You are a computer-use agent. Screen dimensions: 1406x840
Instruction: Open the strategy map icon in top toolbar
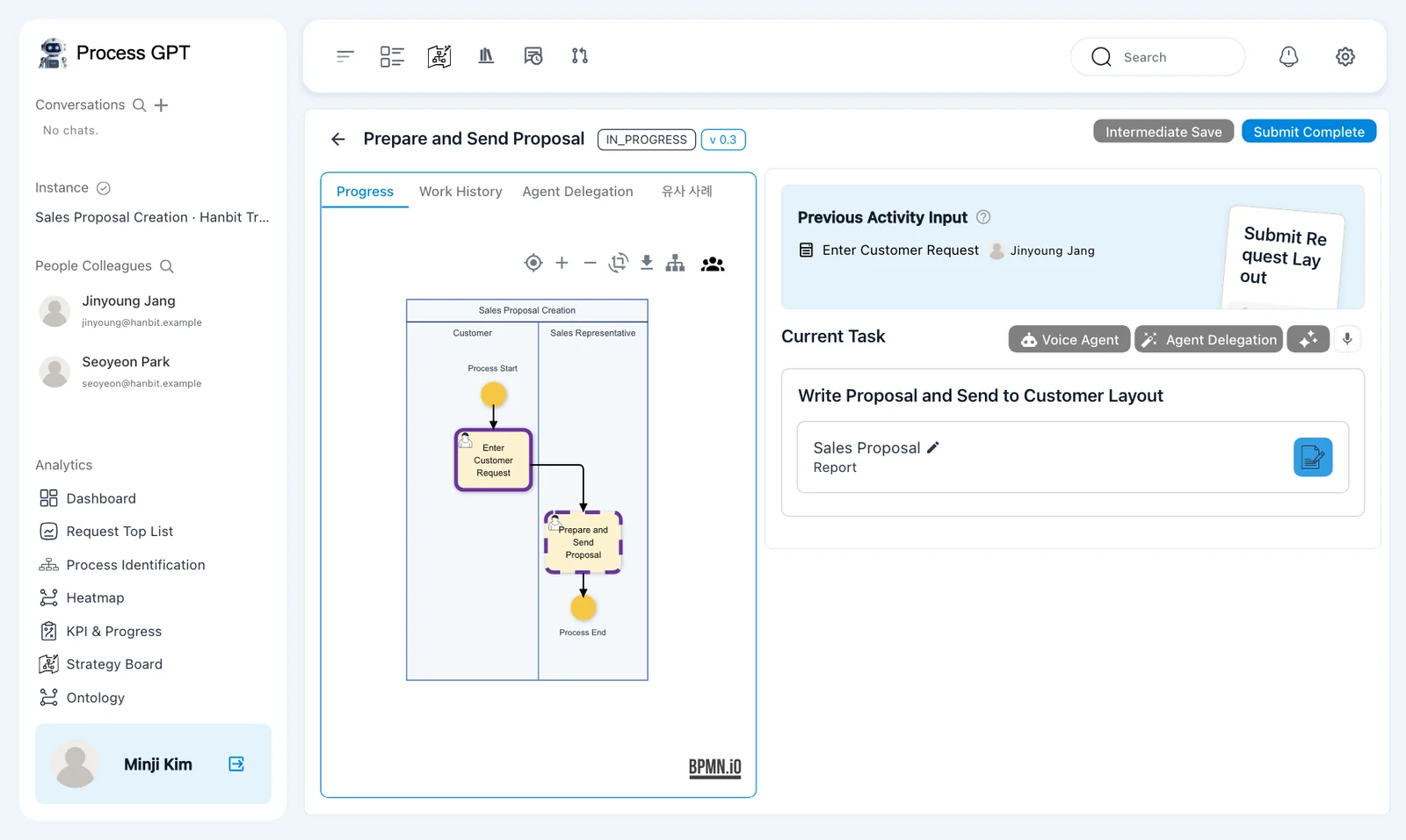pos(439,56)
